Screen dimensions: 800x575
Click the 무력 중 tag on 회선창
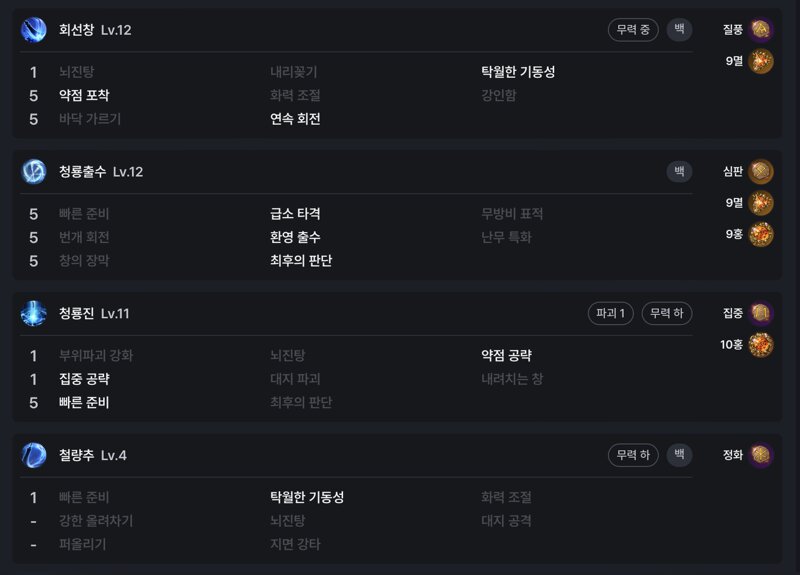coord(633,30)
